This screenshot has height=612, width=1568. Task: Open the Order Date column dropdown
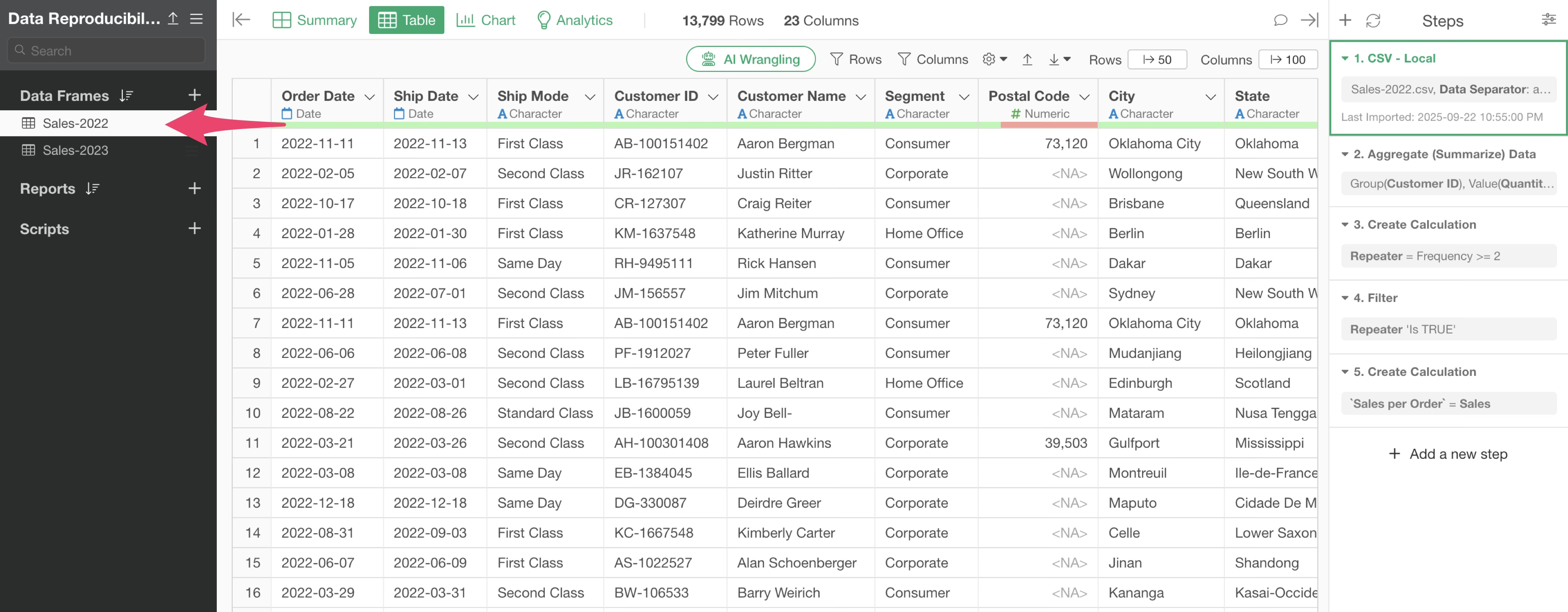(370, 97)
